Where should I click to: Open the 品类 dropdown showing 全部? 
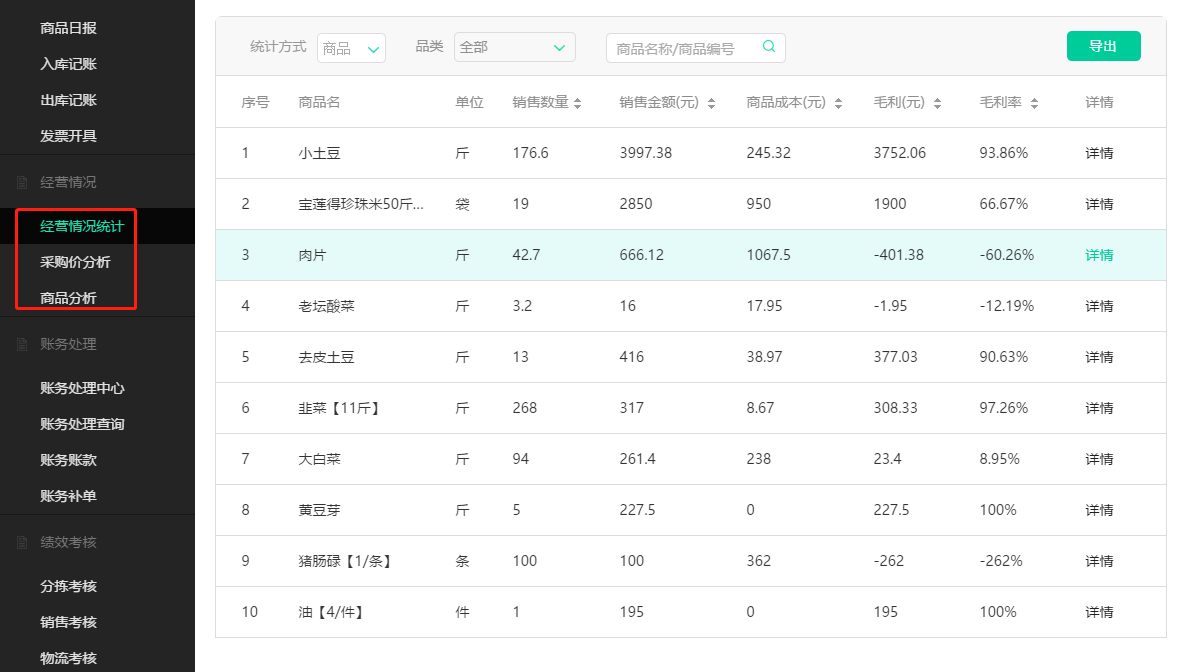[514, 47]
